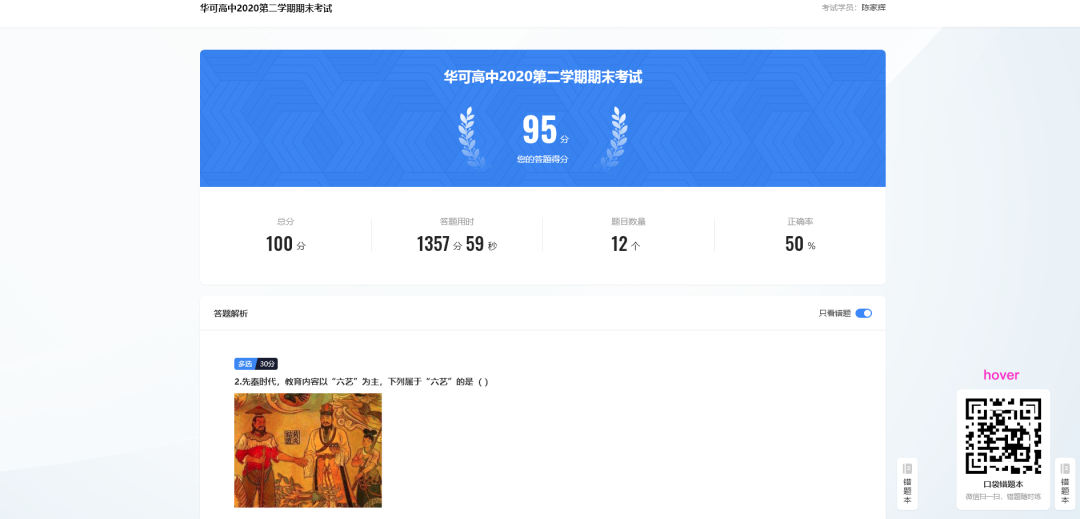
Task: Click the 口袋错题本 caption under the QR code
Action: [1003, 484]
